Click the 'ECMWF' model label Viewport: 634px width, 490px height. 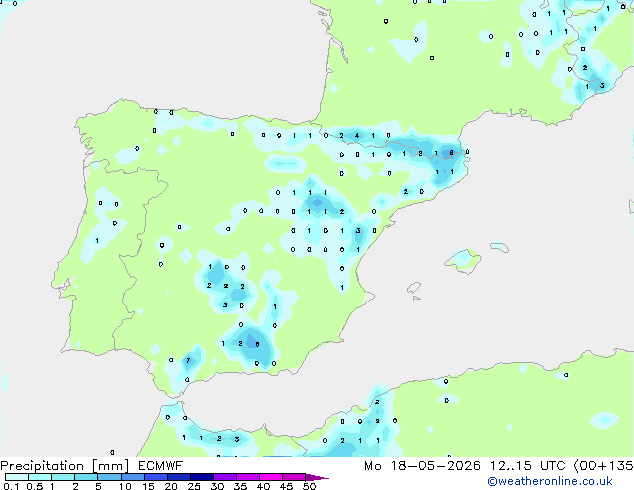(x=161, y=466)
